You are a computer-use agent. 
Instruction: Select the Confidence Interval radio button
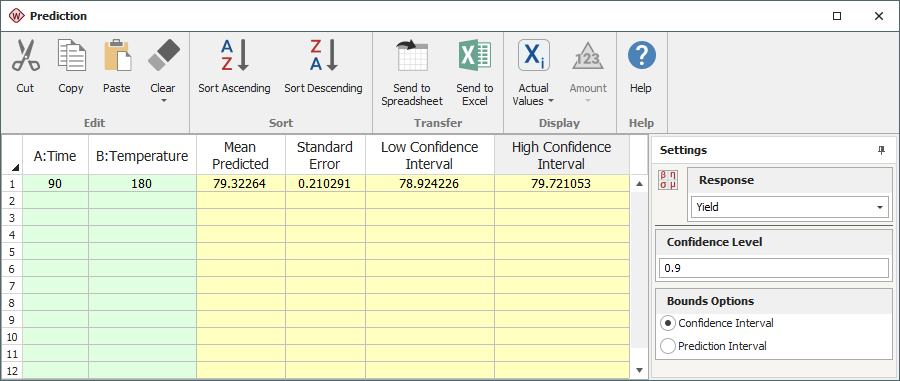pyautogui.click(x=668, y=323)
